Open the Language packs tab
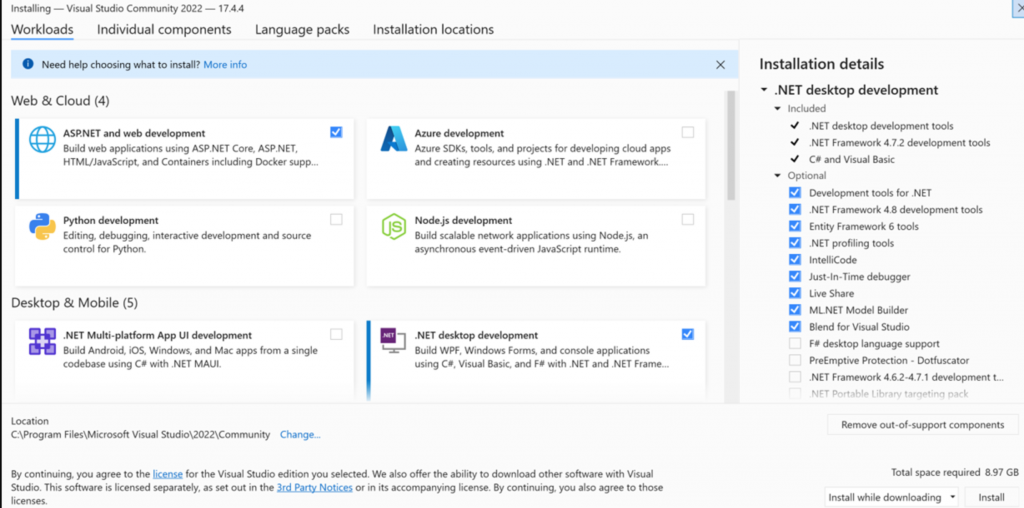1024x508 pixels. pyautogui.click(x=302, y=30)
